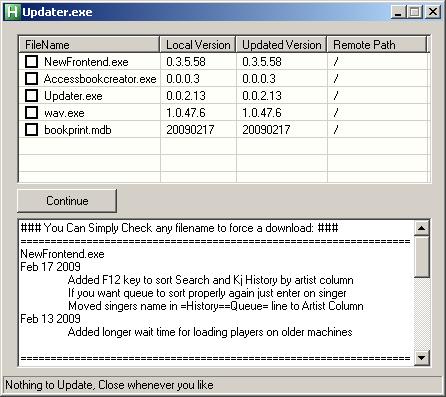446x397 pixels.
Task: Click local version 1.0.47.6 cell
Action: click(x=186, y=113)
